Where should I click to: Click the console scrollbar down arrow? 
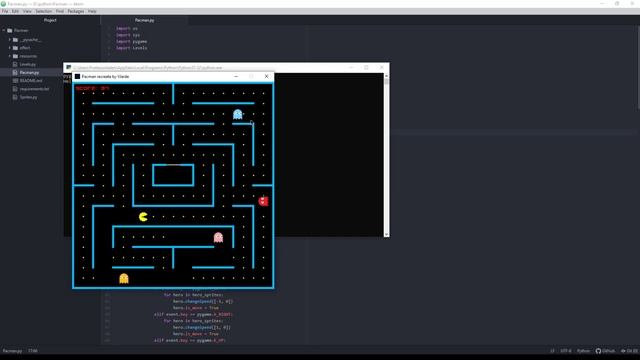(x=386, y=234)
